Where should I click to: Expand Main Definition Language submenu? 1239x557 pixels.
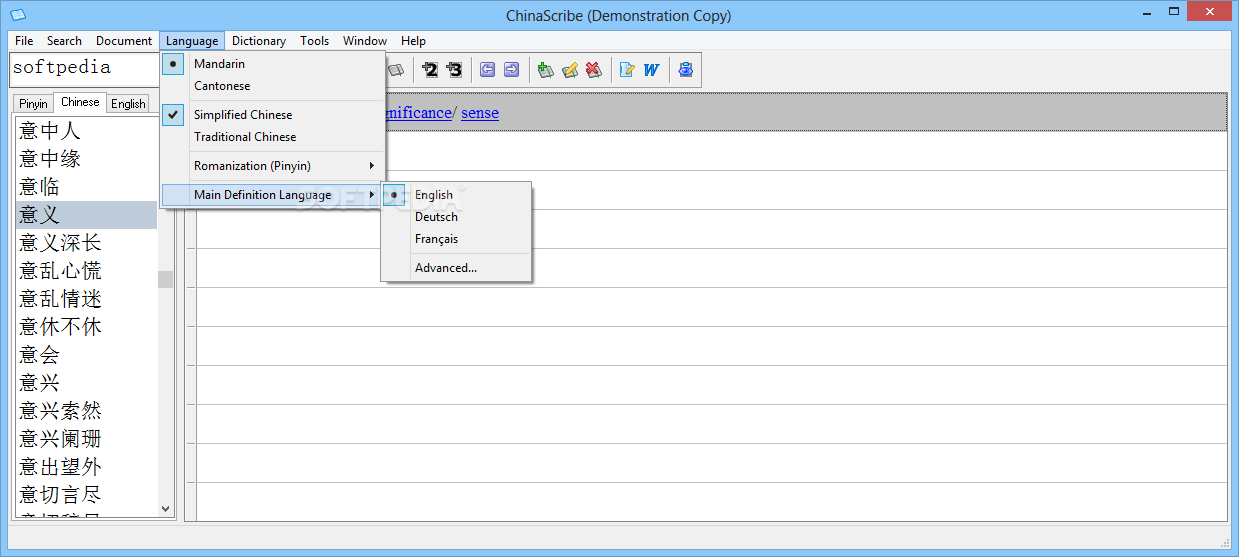pos(273,195)
